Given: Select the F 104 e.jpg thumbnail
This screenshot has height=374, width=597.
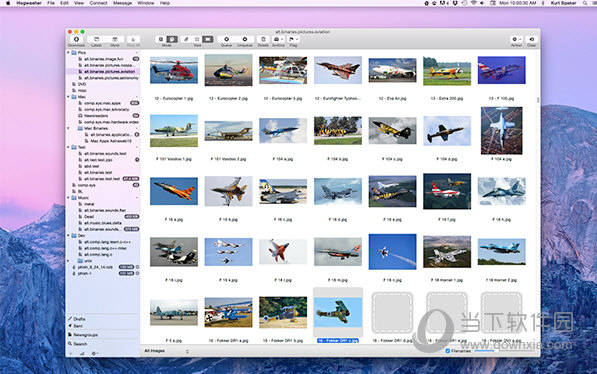Looking at the screenshot, I should pyautogui.click(x=501, y=131).
